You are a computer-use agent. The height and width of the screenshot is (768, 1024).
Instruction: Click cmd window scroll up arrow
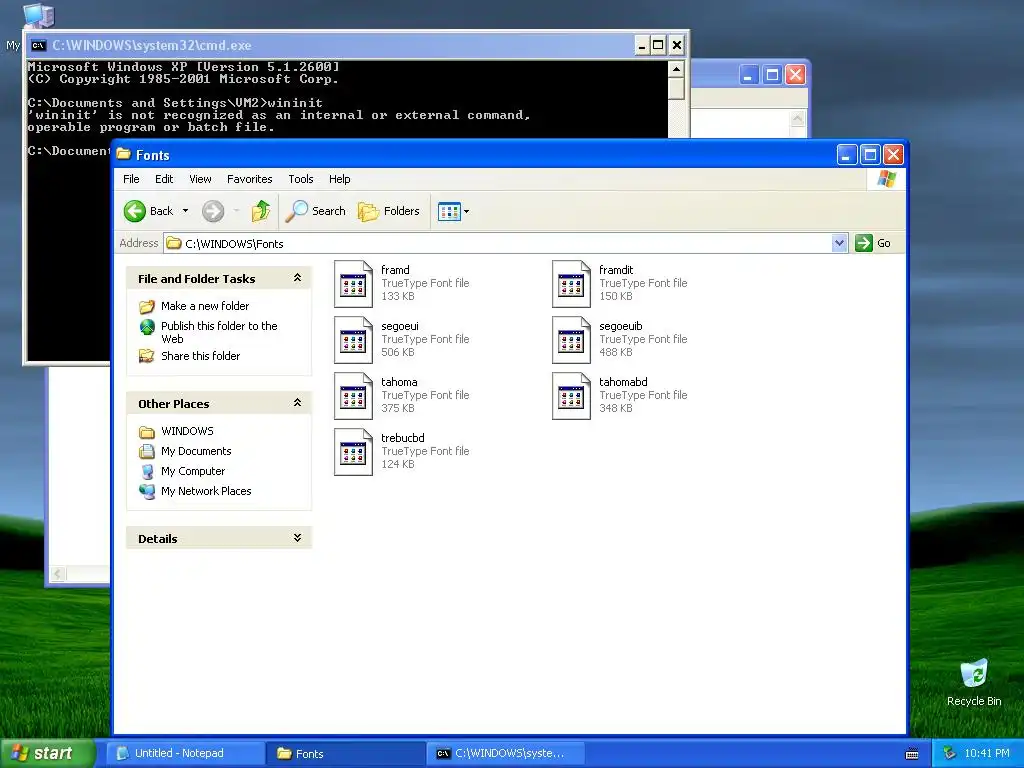(x=677, y=69)
